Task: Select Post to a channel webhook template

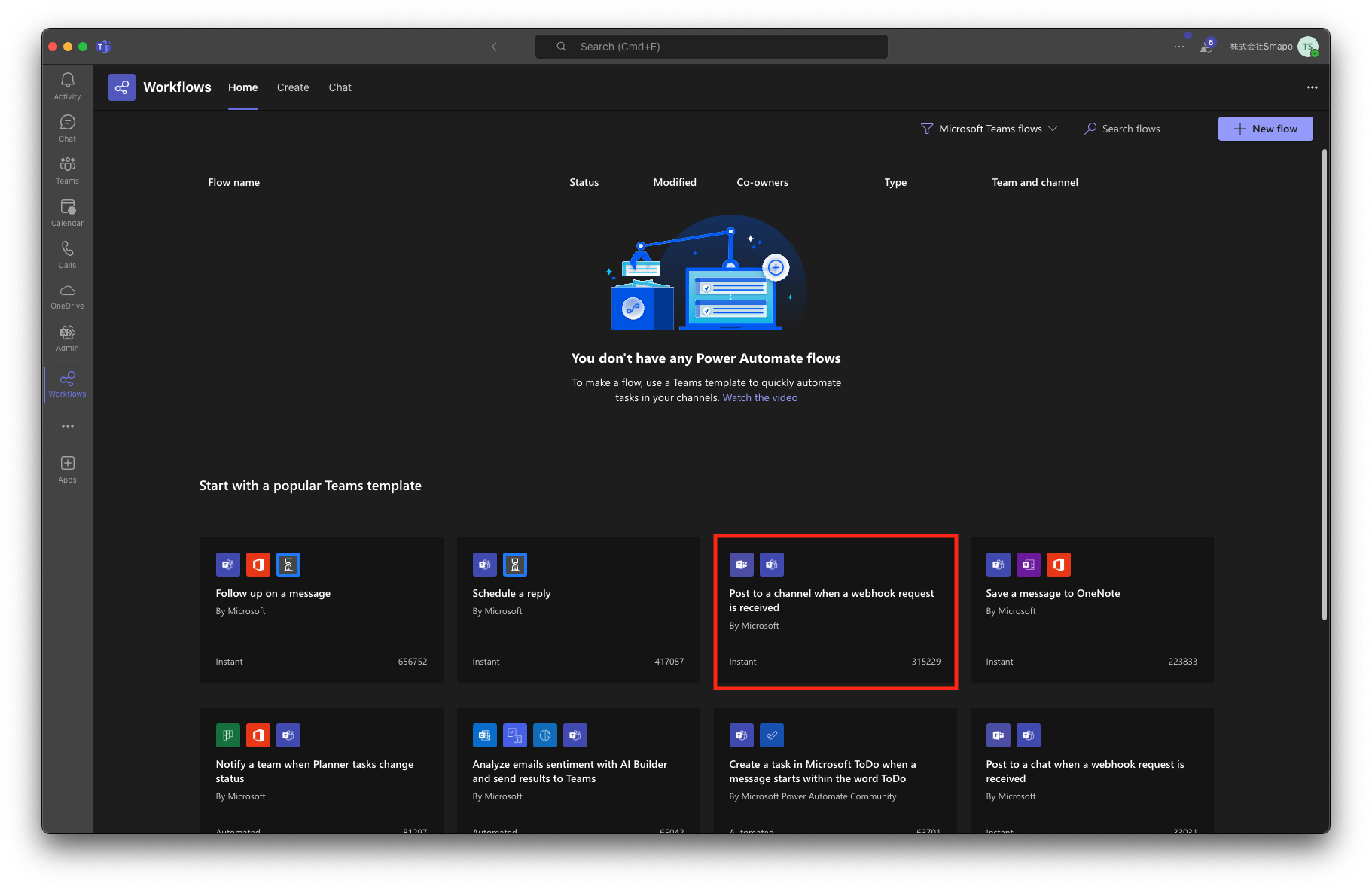Action: [x=835, y=610]
